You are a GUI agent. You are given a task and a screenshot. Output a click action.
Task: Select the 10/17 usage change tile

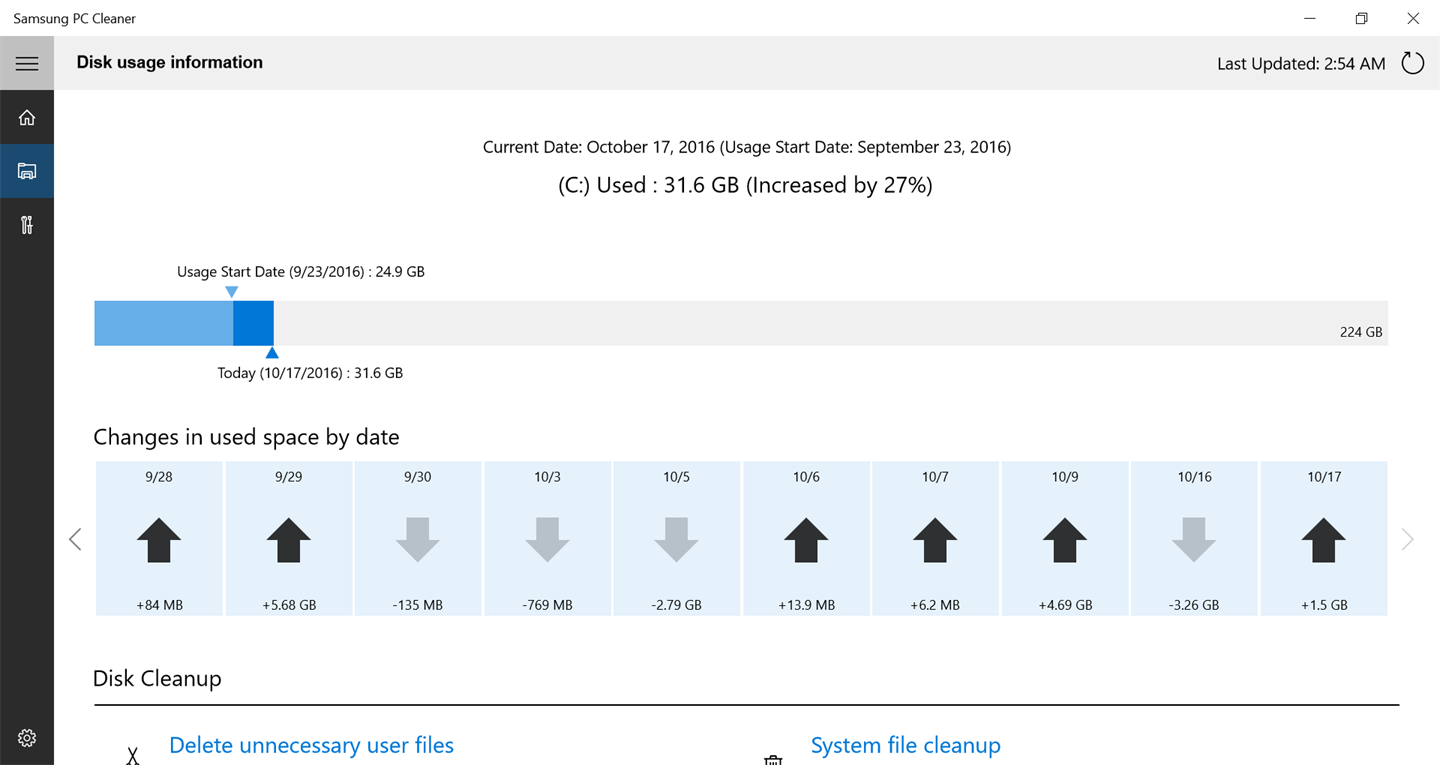(x=1324, y=538)
